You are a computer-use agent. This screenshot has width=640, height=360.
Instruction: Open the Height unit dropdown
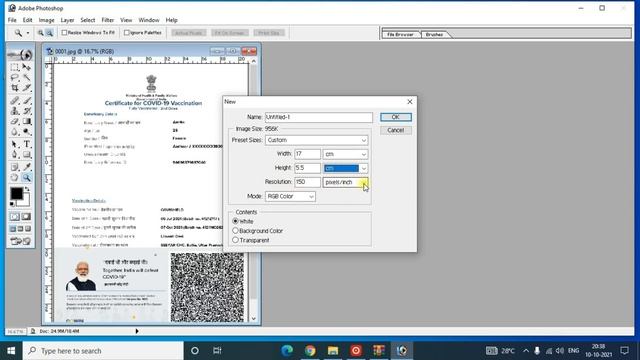[345, 168]
